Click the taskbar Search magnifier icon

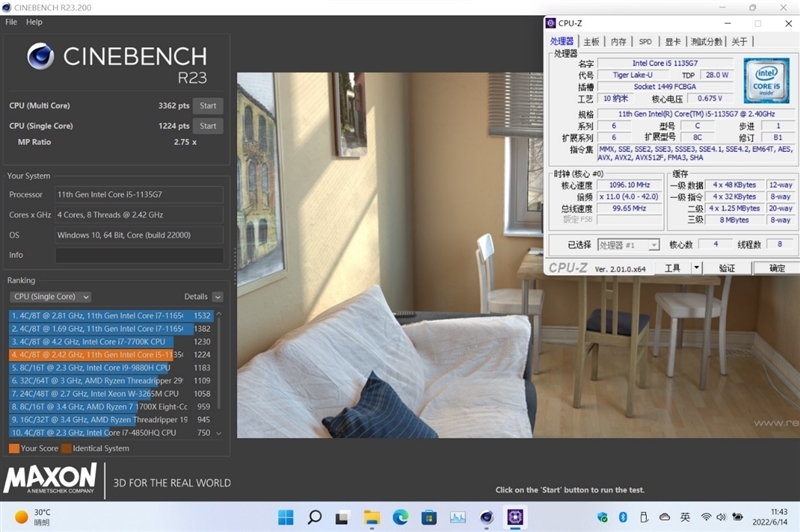pyautogui.click(x=314, y=517)
